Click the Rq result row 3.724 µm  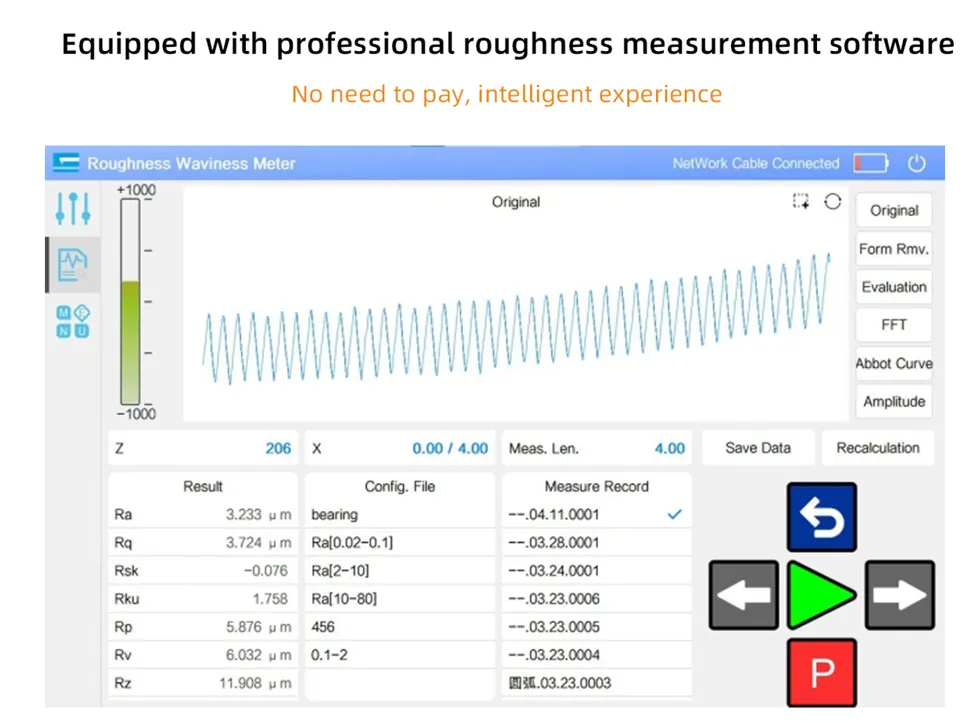[203, 542]
